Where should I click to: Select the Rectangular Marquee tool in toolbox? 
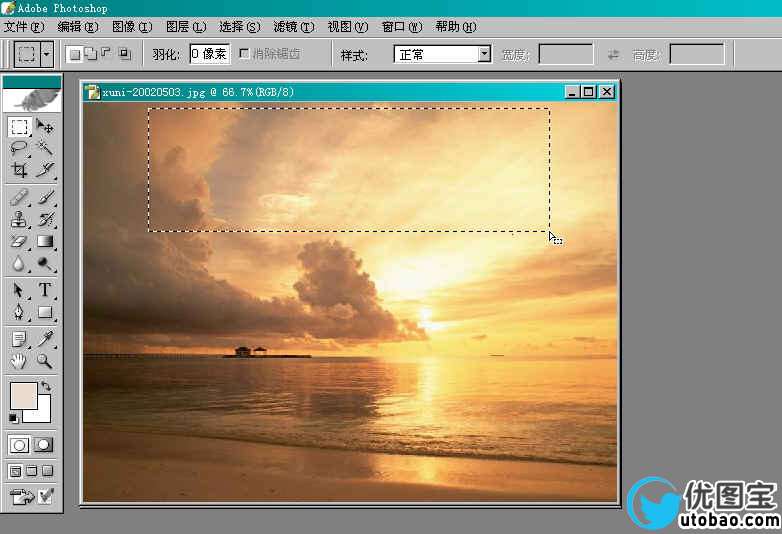(19, 127)
